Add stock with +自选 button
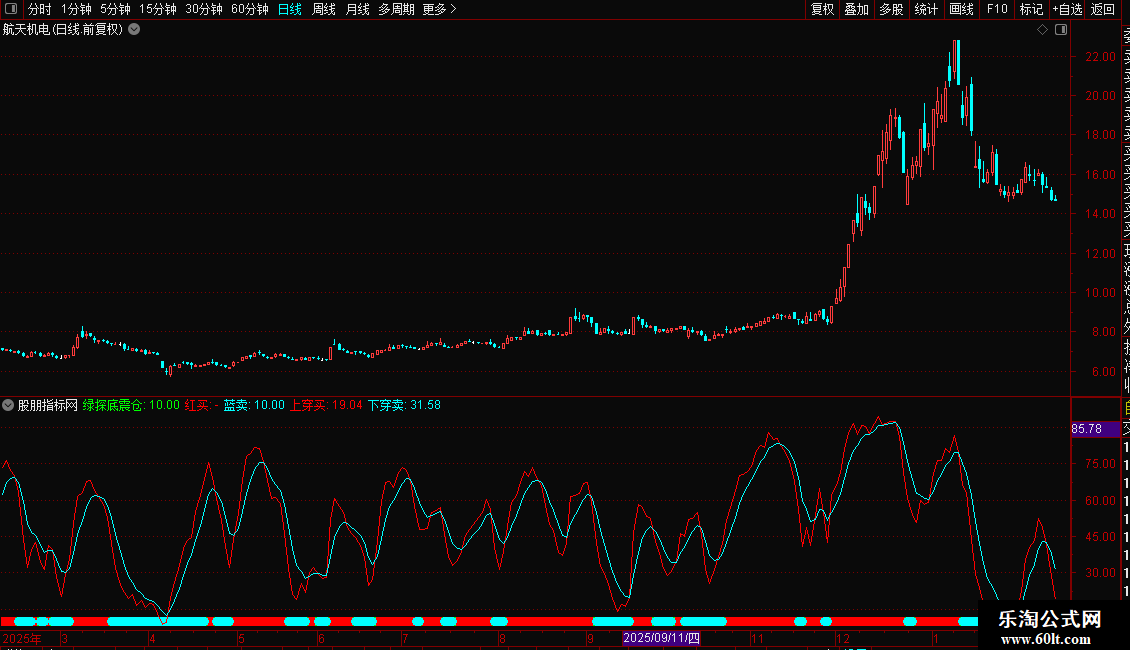 (1067, 9)
